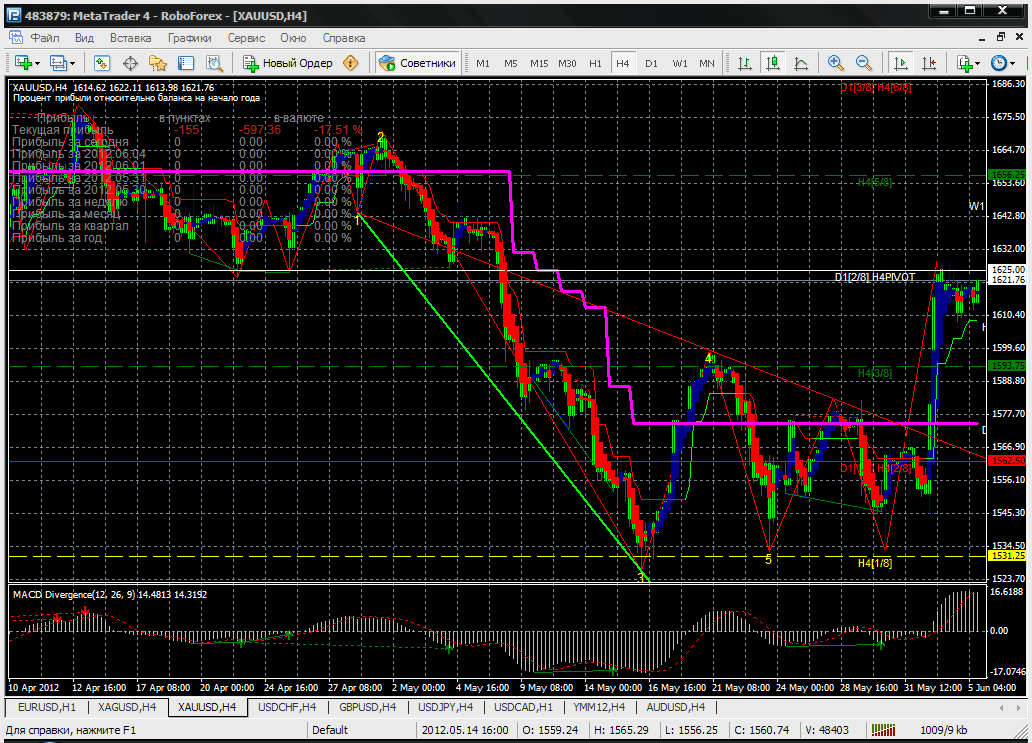Viewport: 1032px width, 743px height.
Task: Click the Новый Ордер button
Action: (288, 63)
